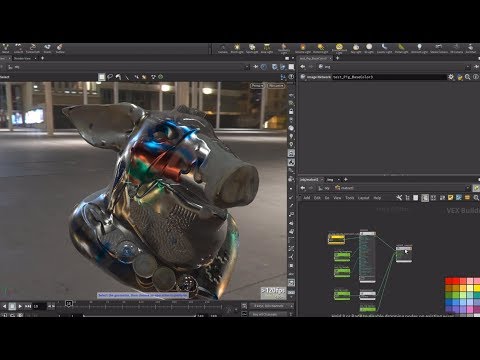
Task: Open the network editor path dropdown arrow
Action: 468,188
